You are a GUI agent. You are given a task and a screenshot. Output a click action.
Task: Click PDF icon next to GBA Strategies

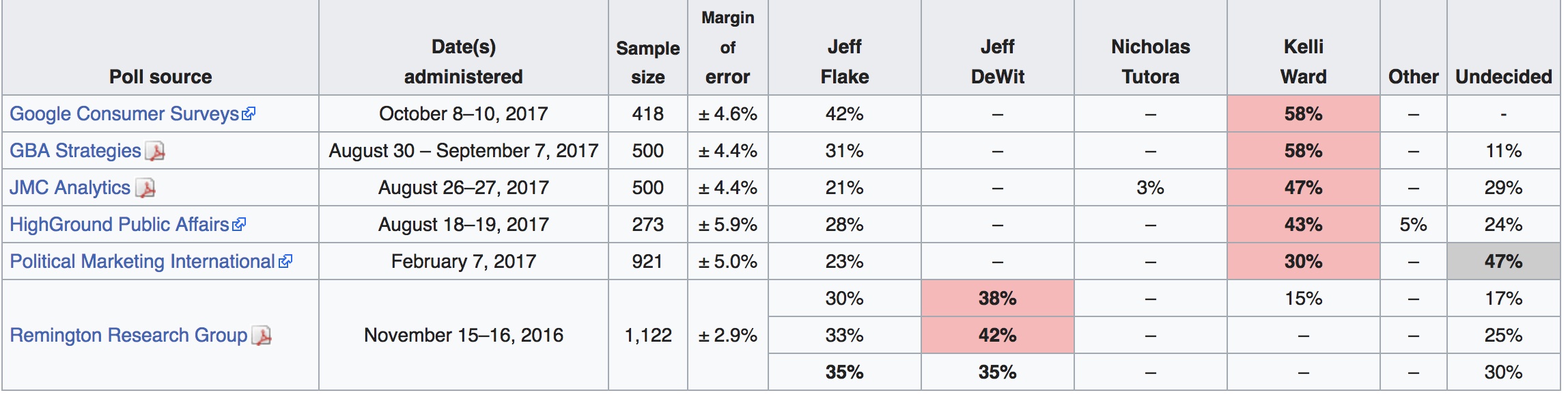pos(156,151)
